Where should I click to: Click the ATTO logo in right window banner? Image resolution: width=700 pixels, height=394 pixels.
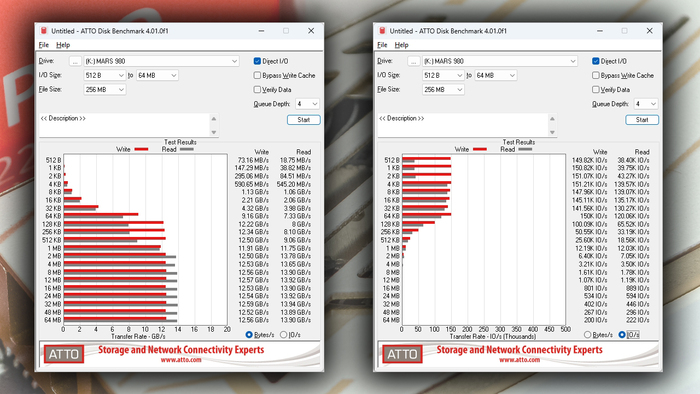402,354
